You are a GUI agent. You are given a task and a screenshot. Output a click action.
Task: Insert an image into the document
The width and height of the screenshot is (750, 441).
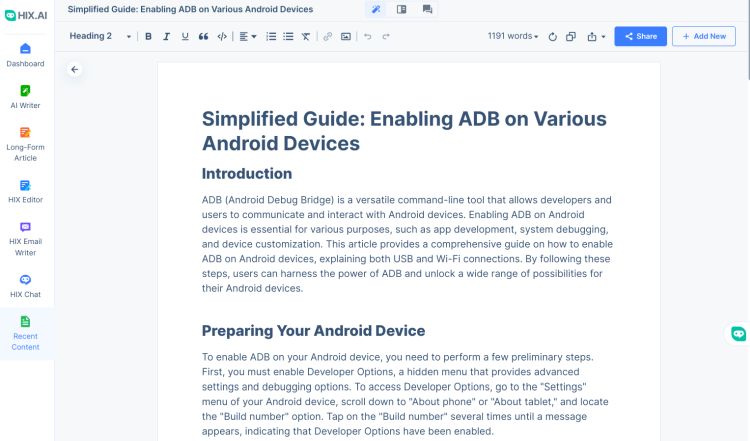[x=346, y=36]
